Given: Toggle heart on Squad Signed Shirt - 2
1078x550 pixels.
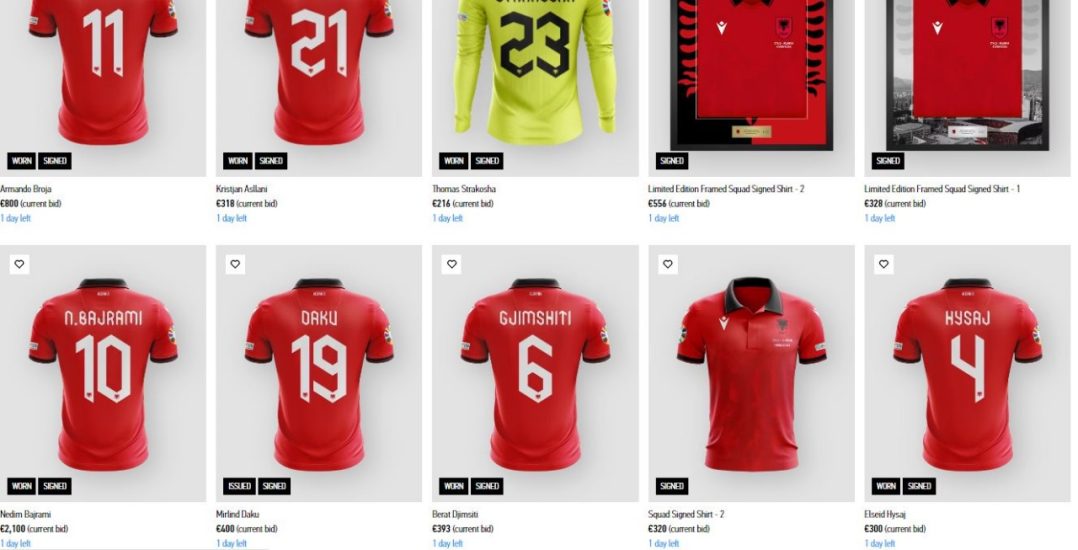Looking at the screenshot, I should [x=668, y=264].
